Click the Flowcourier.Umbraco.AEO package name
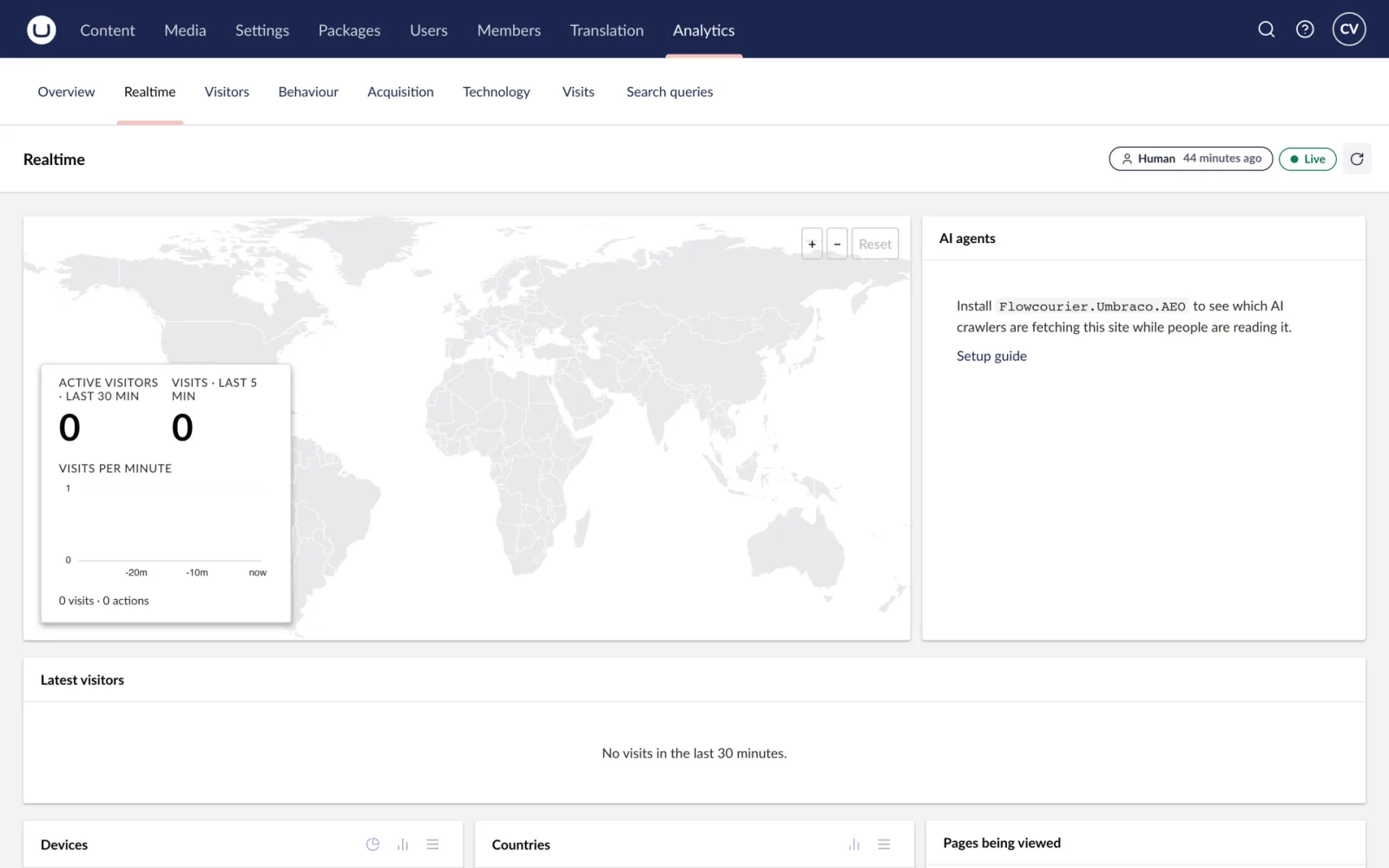1389x868 pixels. (x=1092, y=306)
